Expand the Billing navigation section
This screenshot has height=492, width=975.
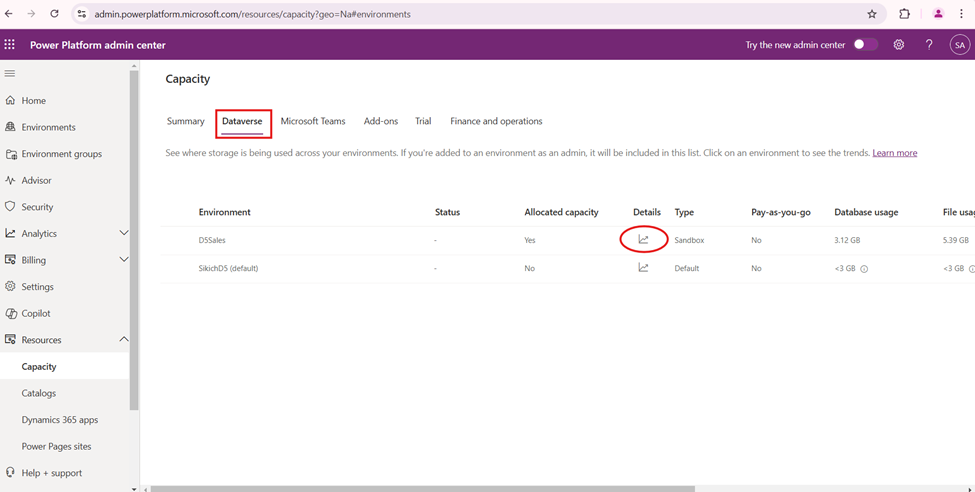[x=124, y=260]
